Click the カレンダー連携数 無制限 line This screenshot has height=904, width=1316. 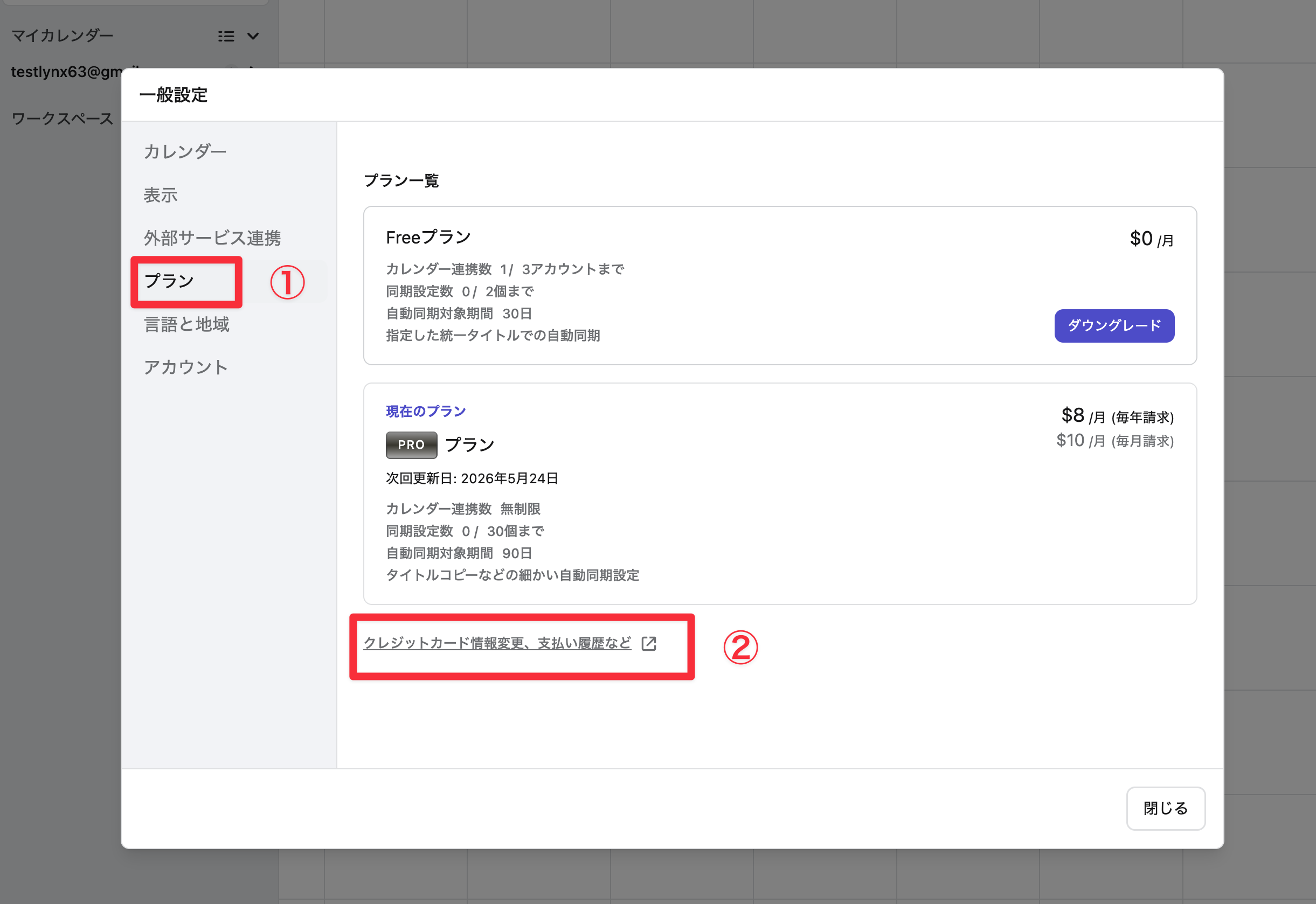pos(463,509)
